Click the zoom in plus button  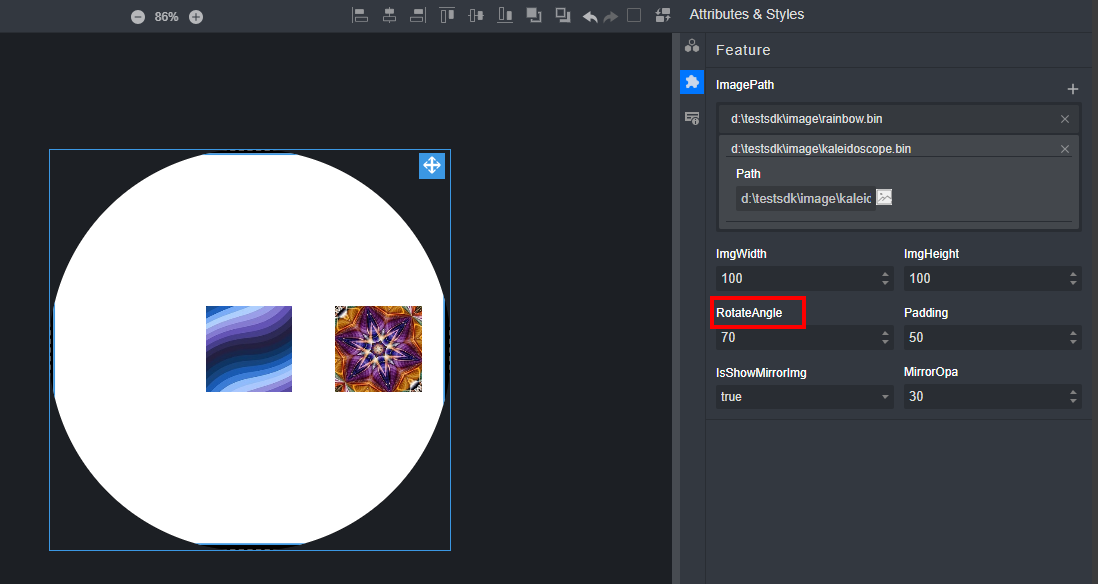[196, 17]
